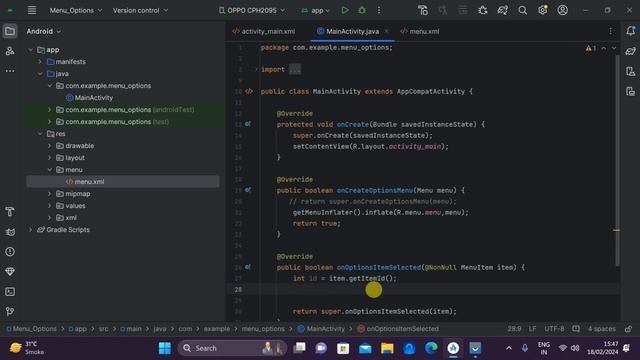Click the 4 spaces indent status entry
Image resolution: width=640 pixels, height=360 pixels.
pos(602,329)
